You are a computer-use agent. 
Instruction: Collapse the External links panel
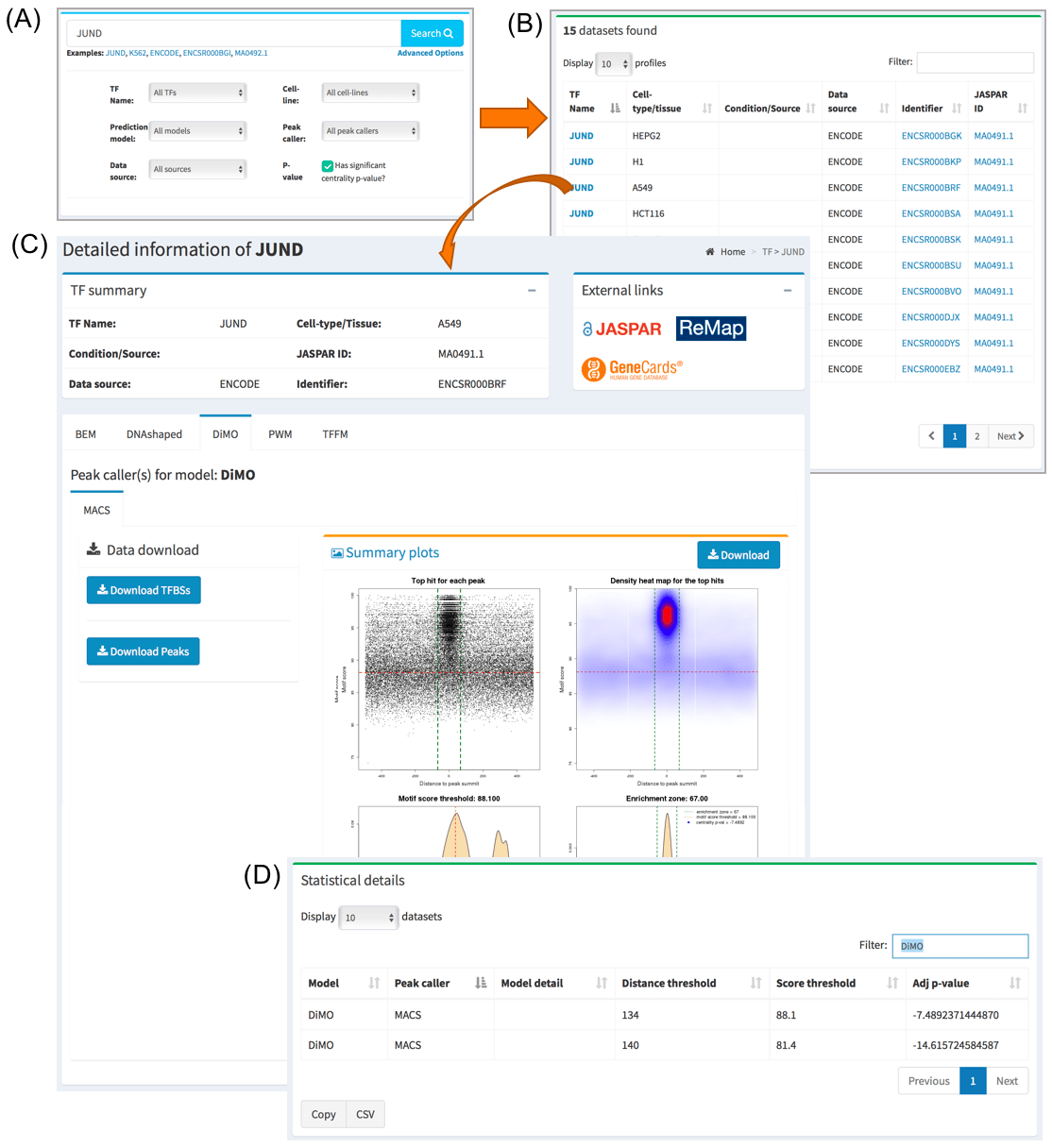click(788, 291)
